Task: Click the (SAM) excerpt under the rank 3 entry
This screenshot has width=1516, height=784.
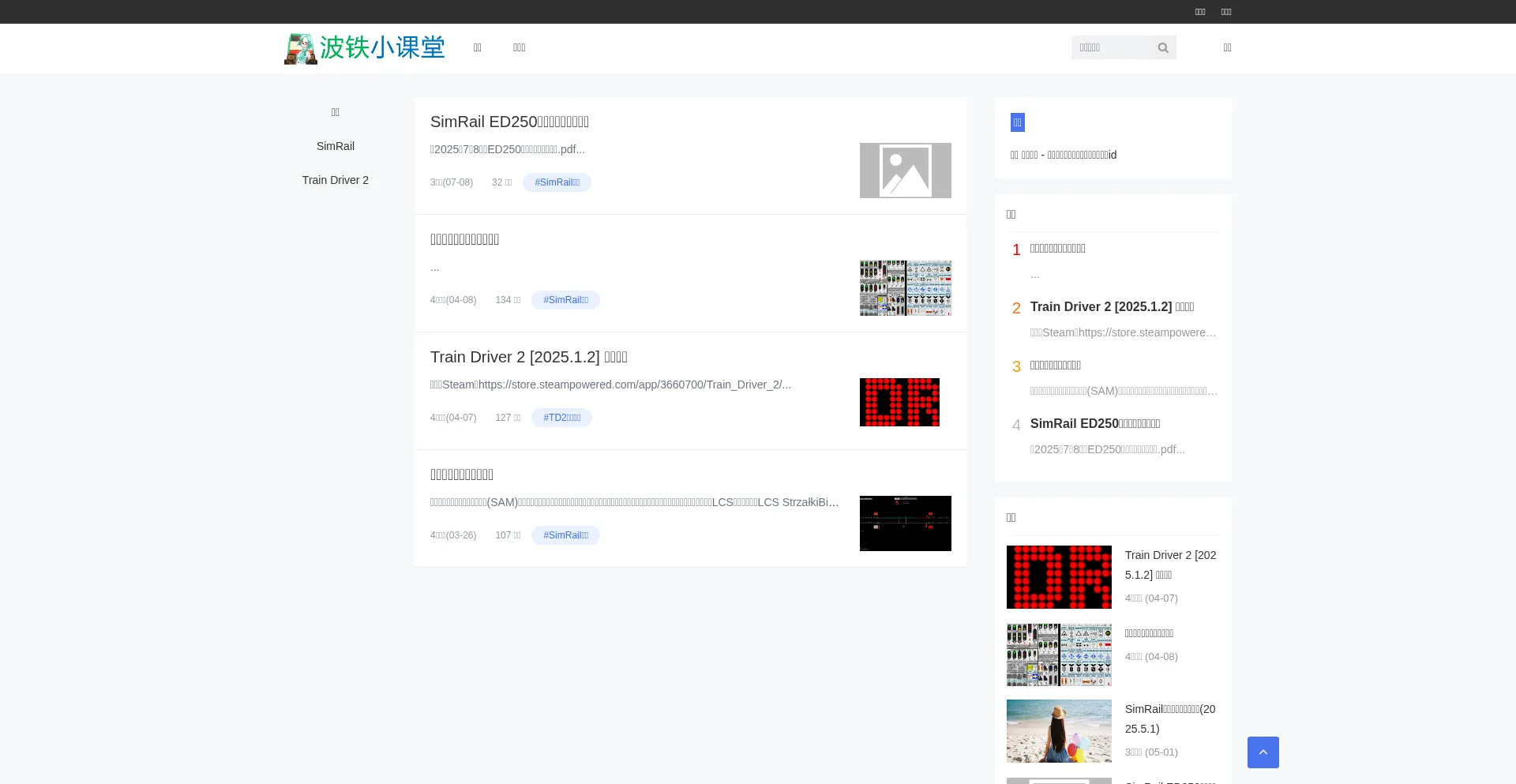Action: pos(1124,391)
